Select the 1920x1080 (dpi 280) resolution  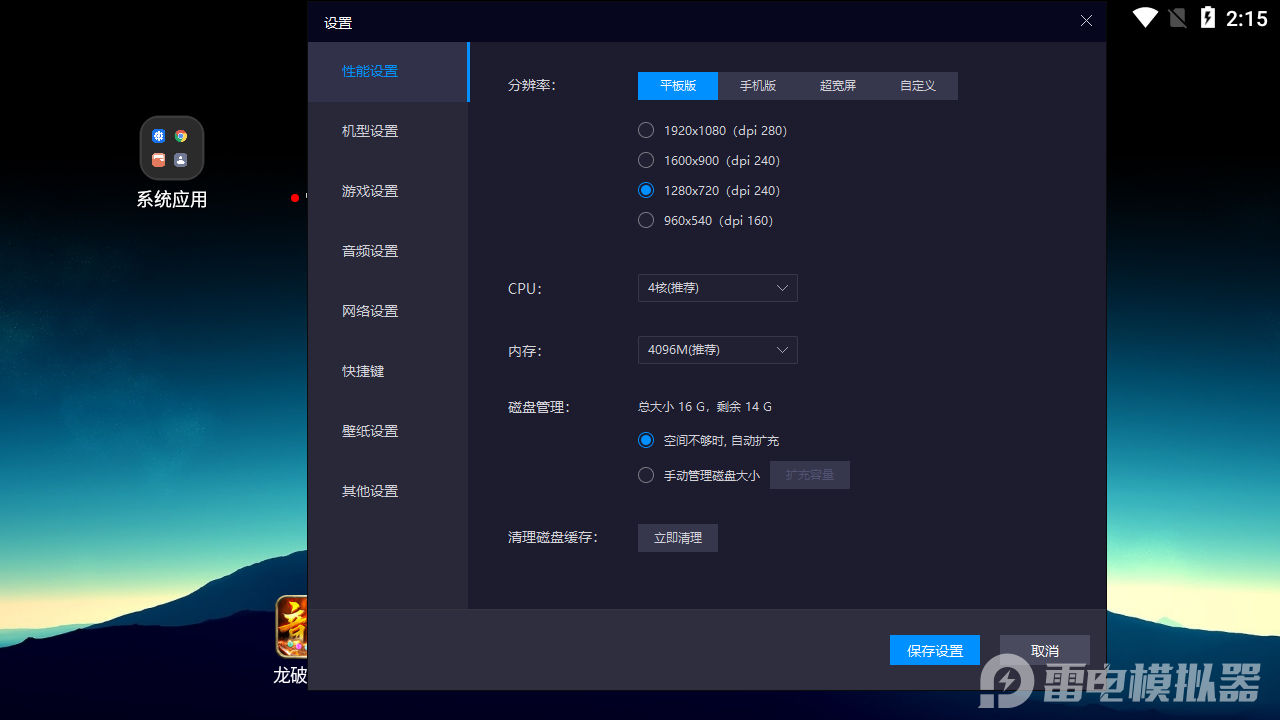coord(646,130)
